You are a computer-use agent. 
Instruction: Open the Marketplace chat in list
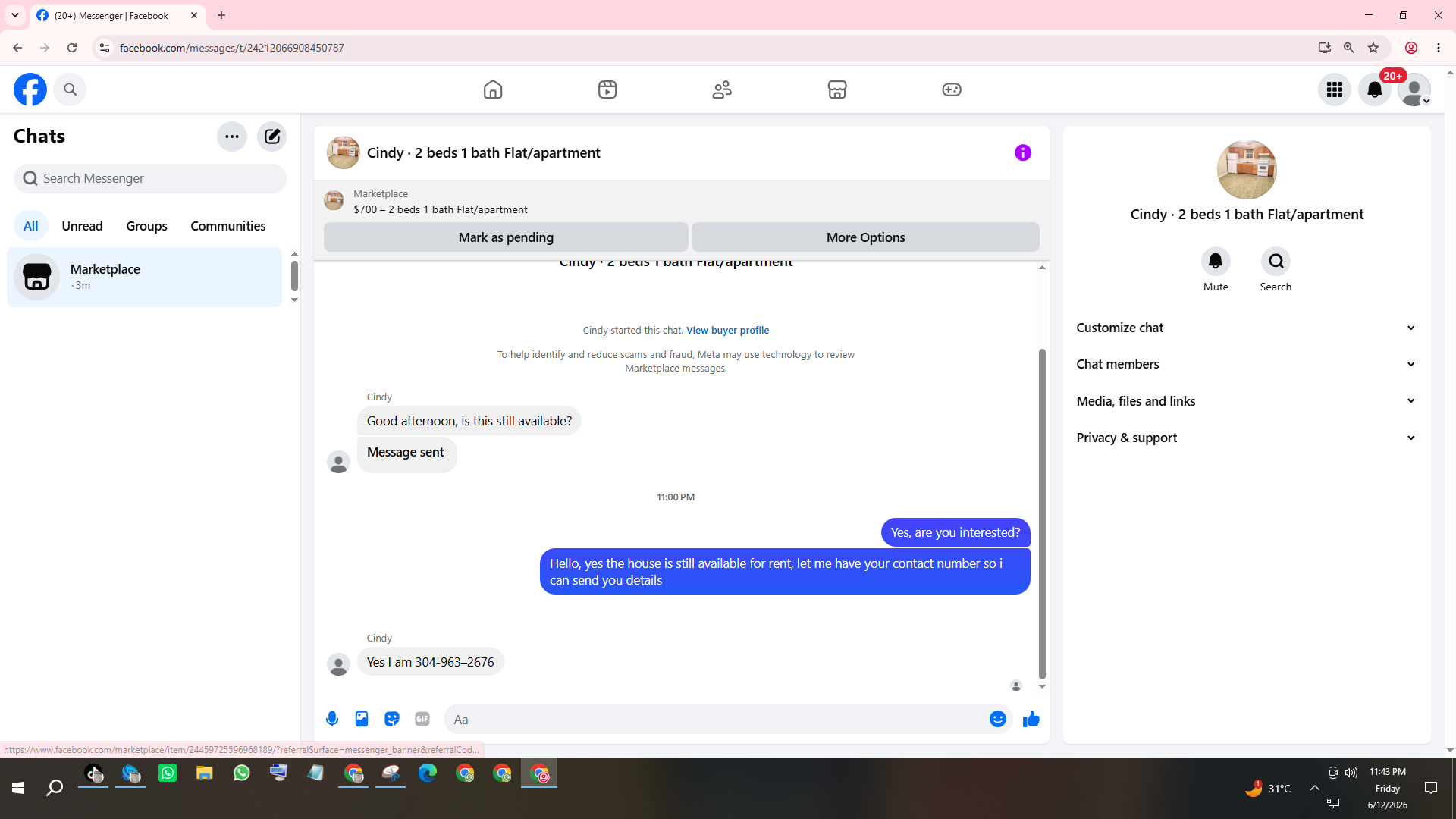(144, 277)
